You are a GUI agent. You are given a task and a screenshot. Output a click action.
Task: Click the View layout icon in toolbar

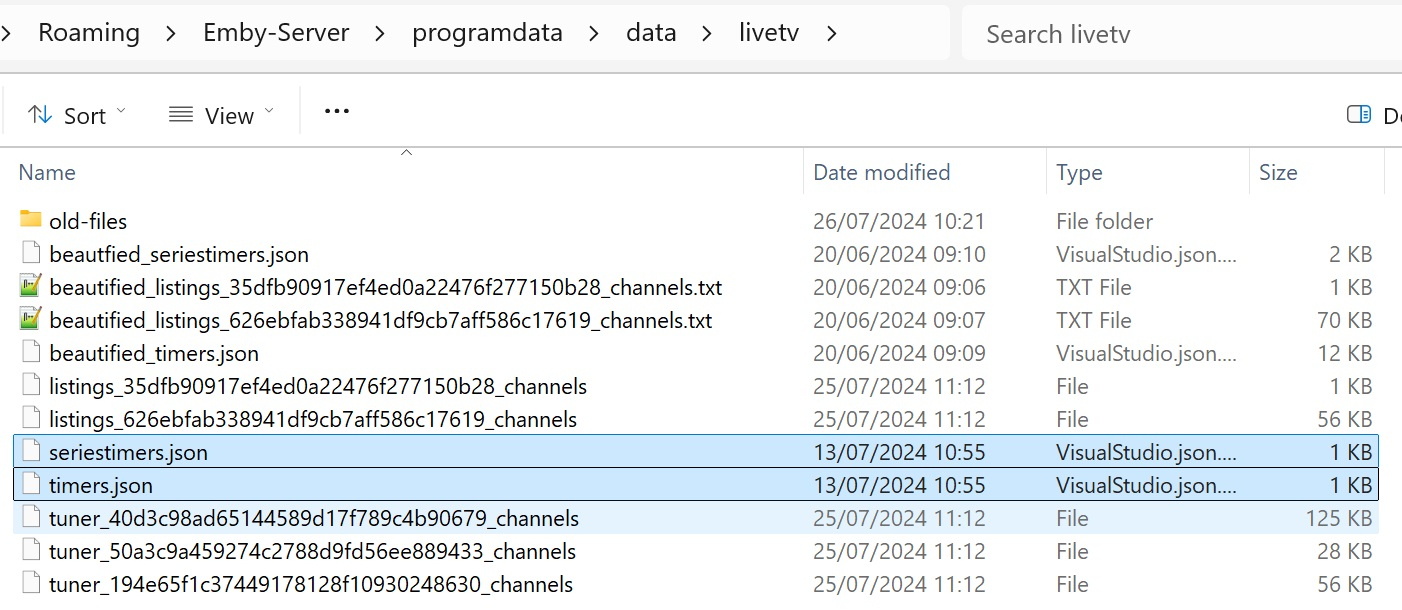pyautogui.click(x=181, y=115)
